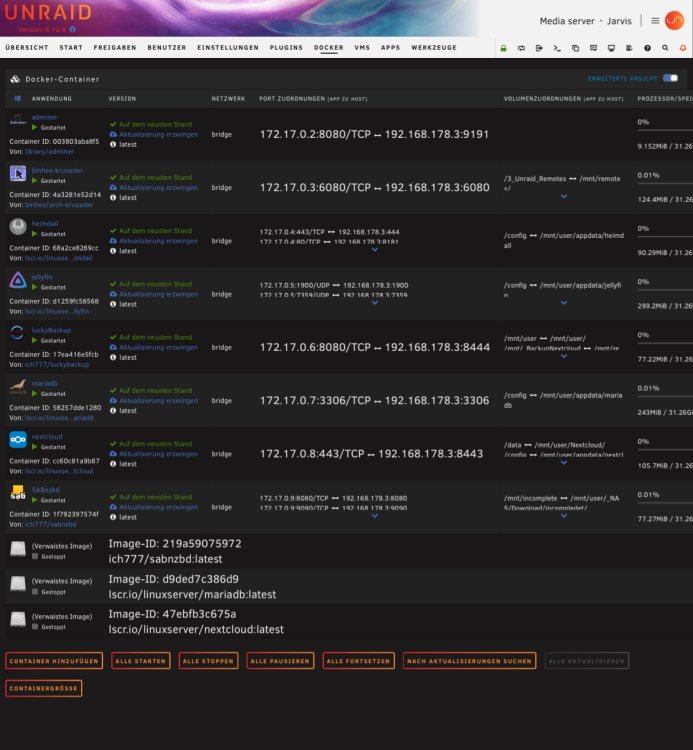Open the VMs tab
This screenshot has height=750, width=693.
pos(362,47)
